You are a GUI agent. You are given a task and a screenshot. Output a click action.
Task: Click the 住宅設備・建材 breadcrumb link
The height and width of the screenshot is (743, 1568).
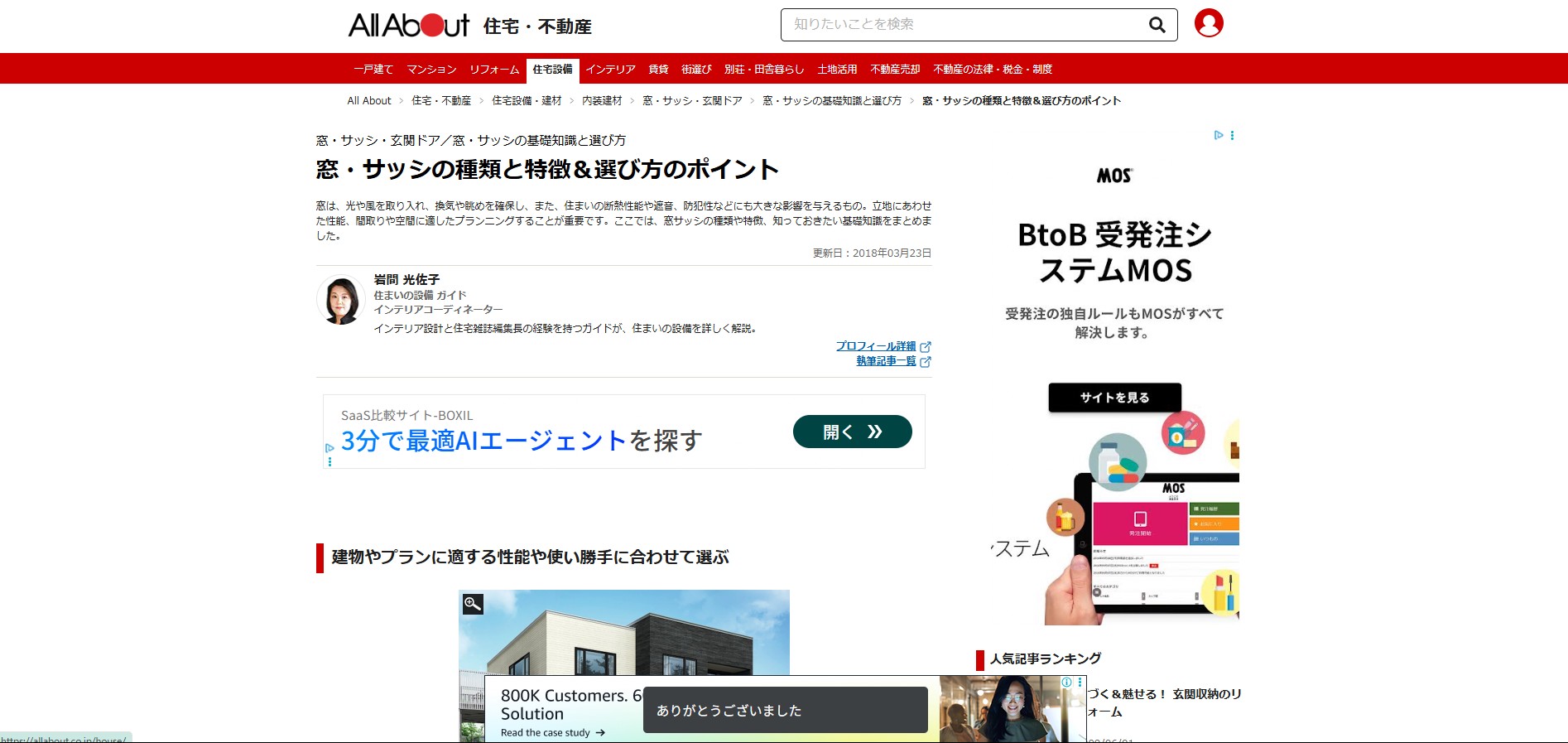[x=527, y=101]
